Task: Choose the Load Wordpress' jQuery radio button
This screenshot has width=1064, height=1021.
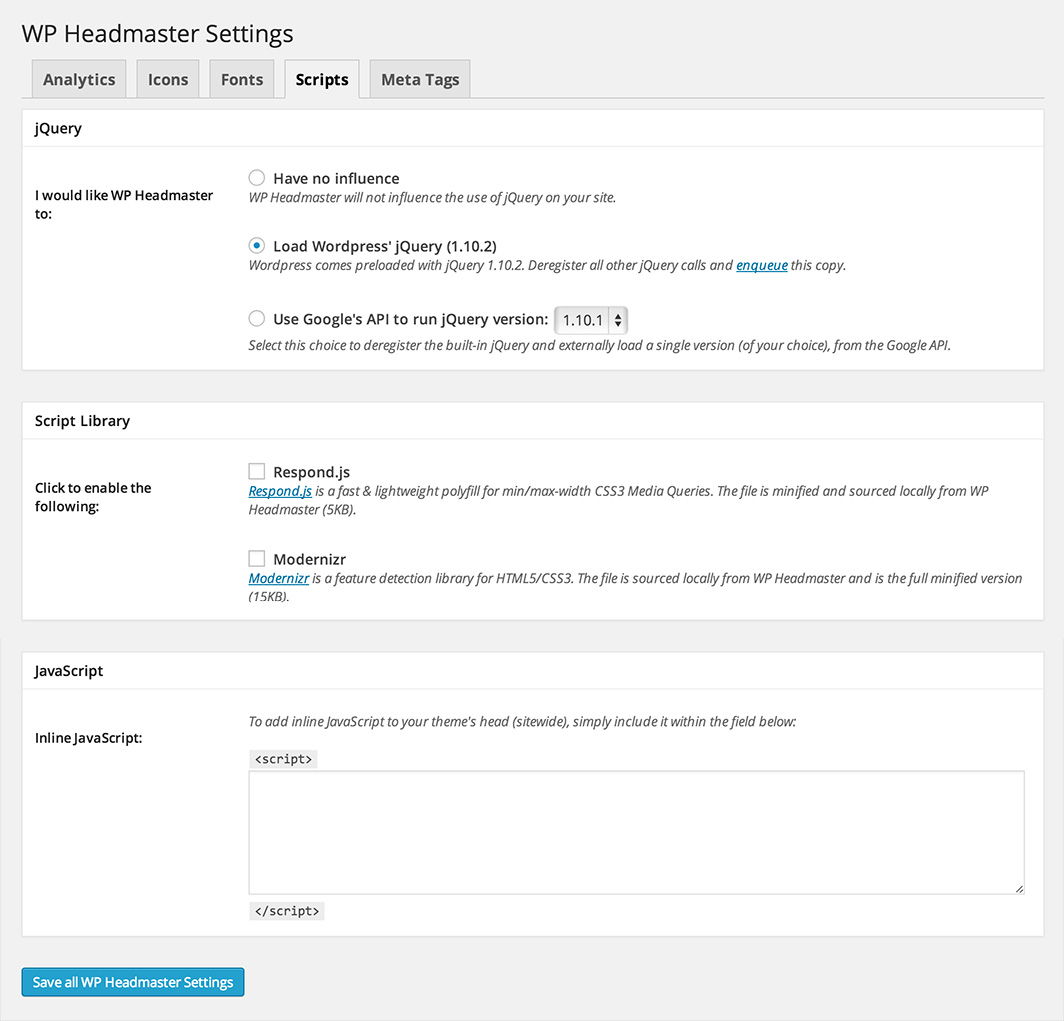Action: (257, 246)
